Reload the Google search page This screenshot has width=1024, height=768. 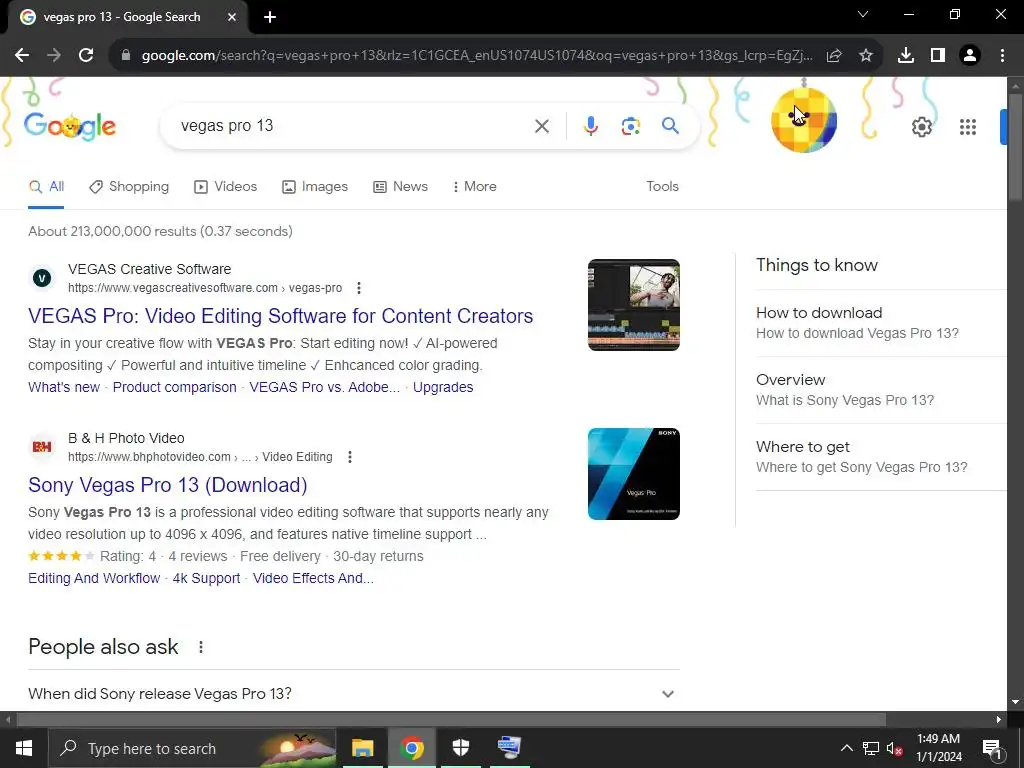coord(86,56)
